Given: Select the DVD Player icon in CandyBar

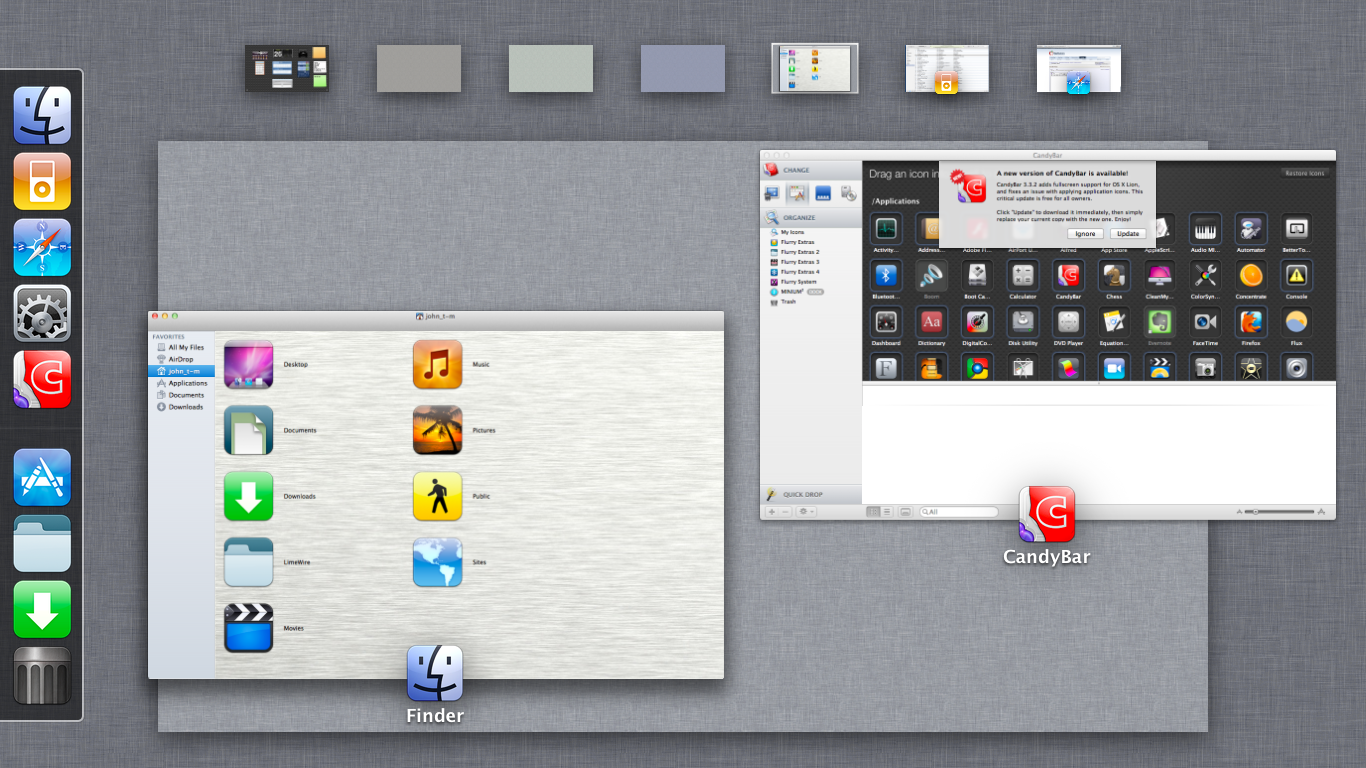Looking at the screenshot, I should tap(1068, 322).
